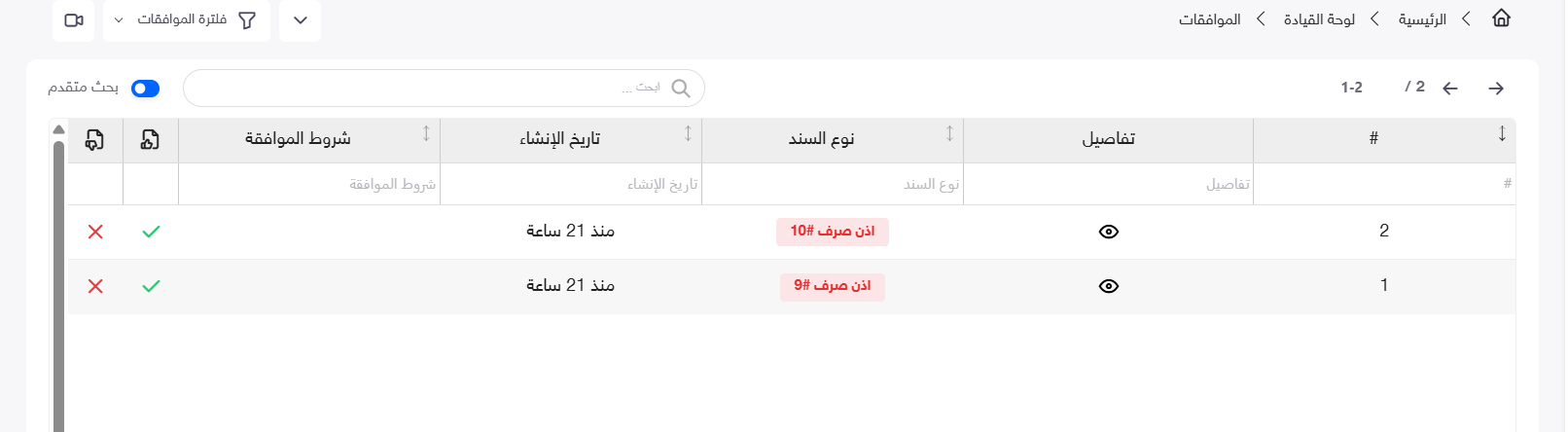Click the home icon in breadcrumb
Viewport: 1568px width, 432px height.
[x=1501, y=18]
